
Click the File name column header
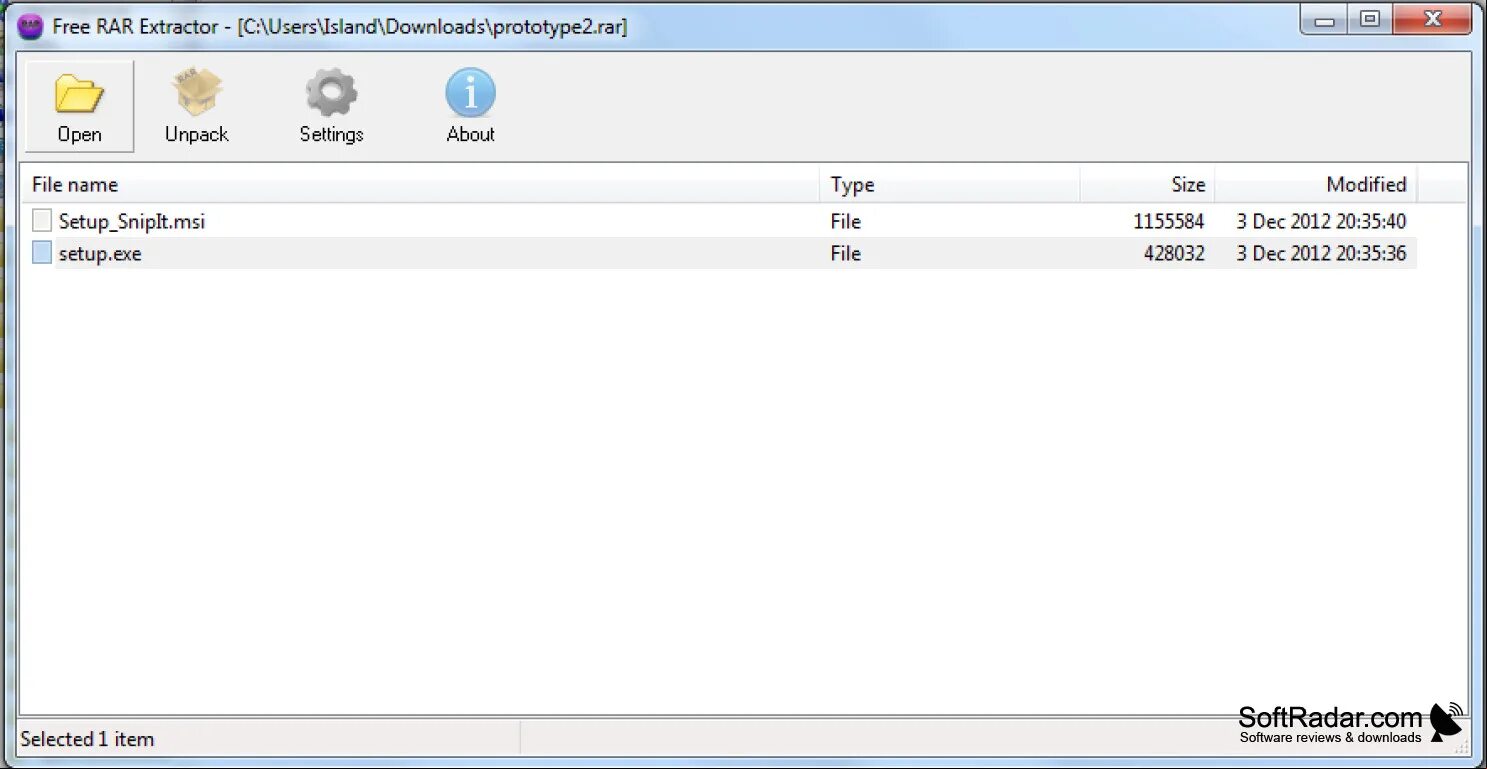[x=75, y=184]
